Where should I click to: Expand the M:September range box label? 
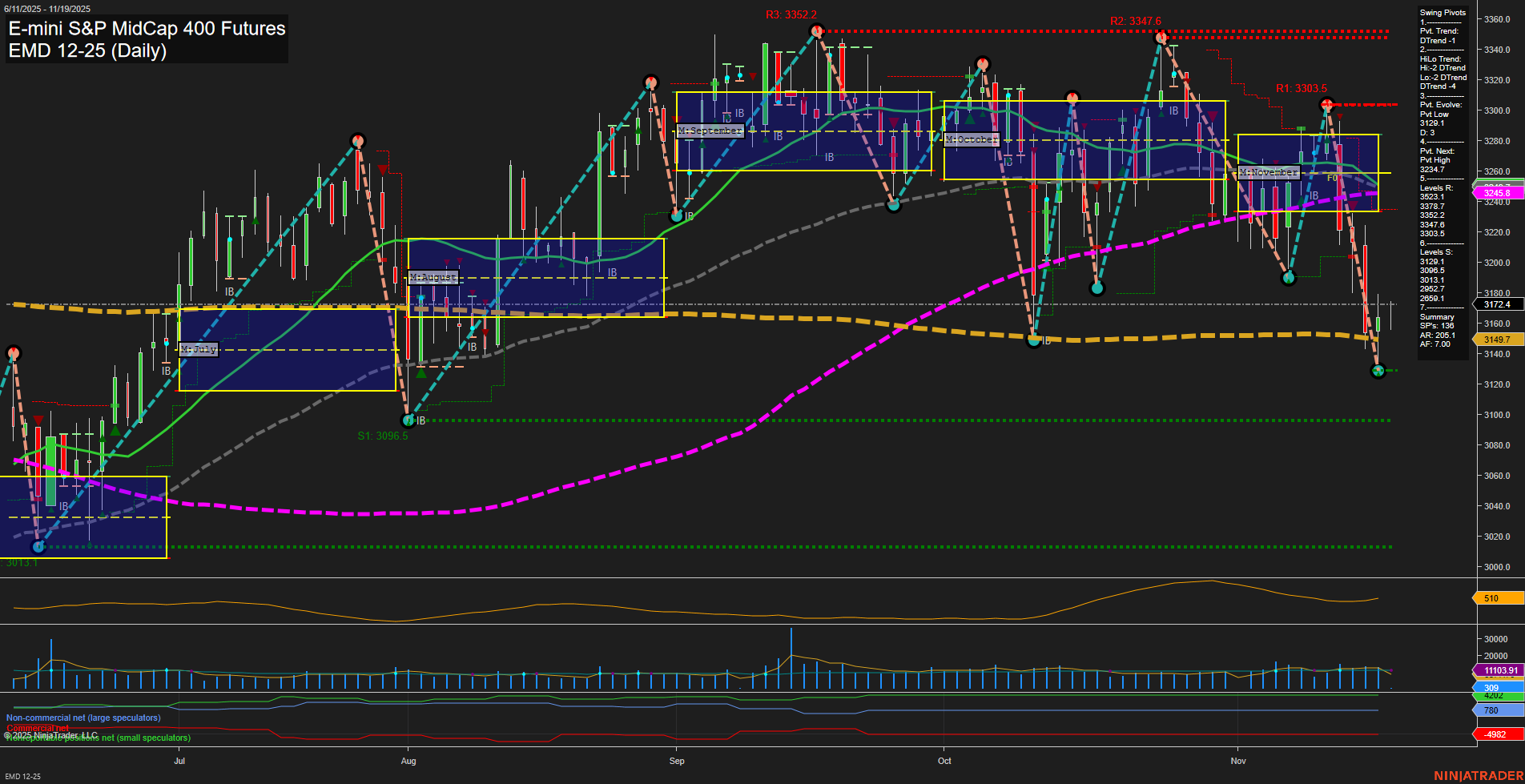pyautogui.click(x=710, y=130)
